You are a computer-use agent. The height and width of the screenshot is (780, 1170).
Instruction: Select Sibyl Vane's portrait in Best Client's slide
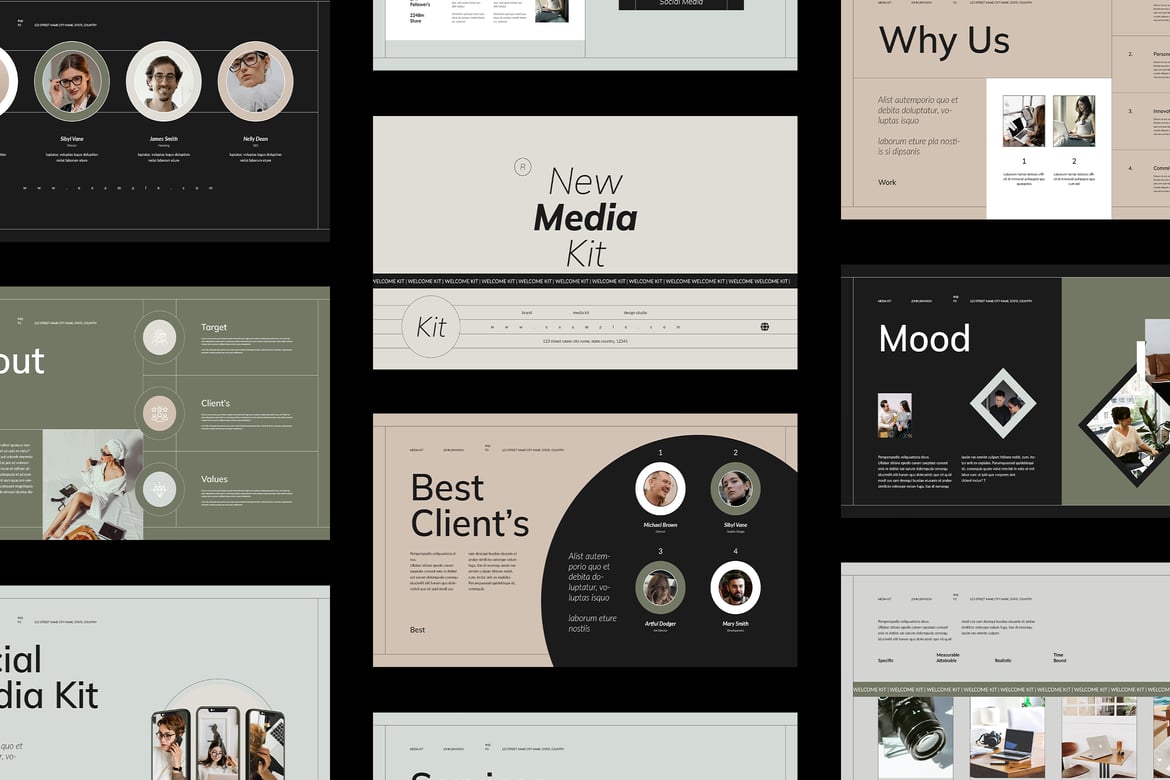pyautogui.click(x=735, y=488)
